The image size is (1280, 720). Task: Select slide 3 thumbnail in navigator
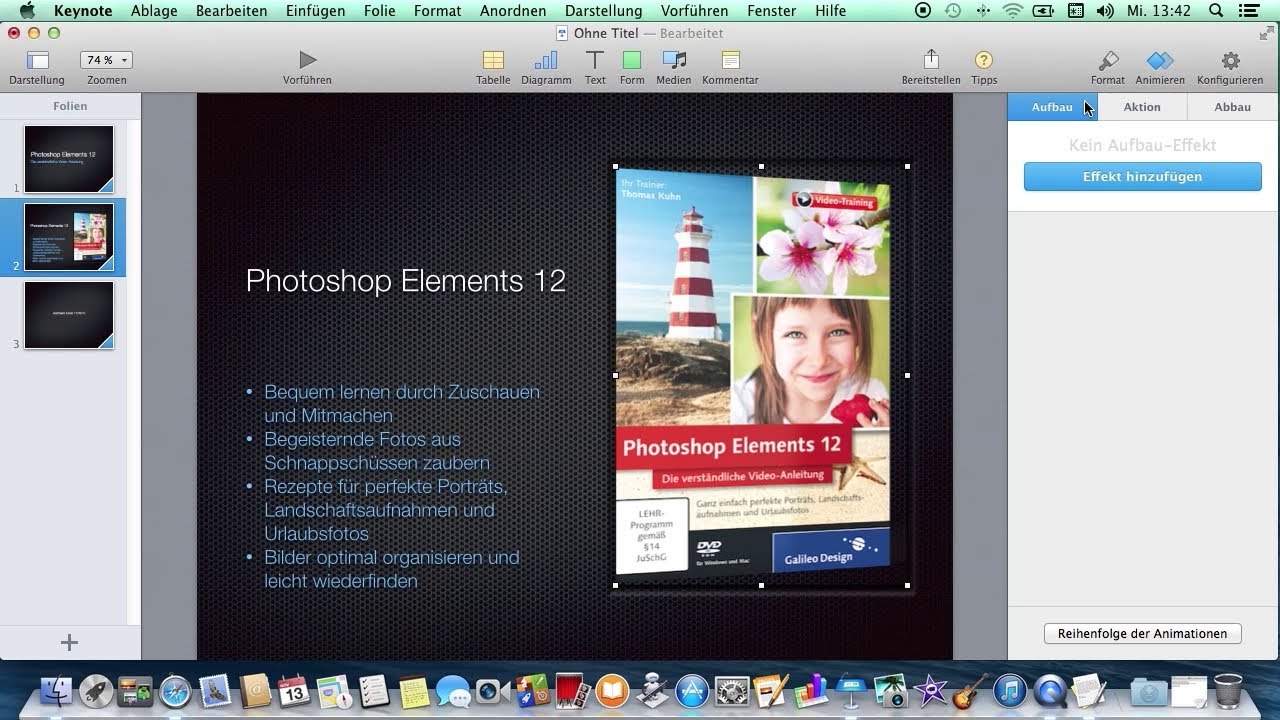pyautogui.click(x=69, y=315)
